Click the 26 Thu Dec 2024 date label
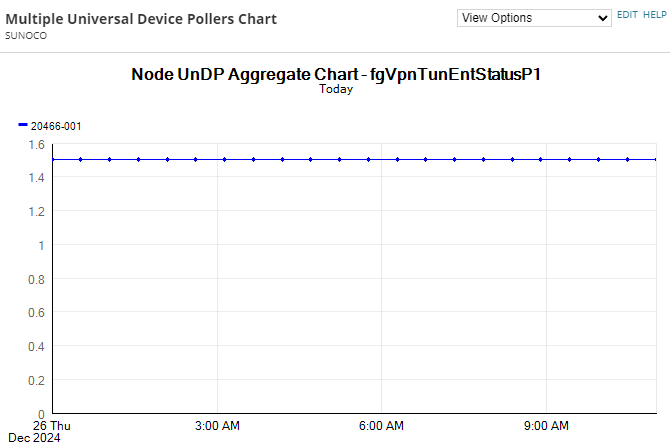 coord(39,432)
